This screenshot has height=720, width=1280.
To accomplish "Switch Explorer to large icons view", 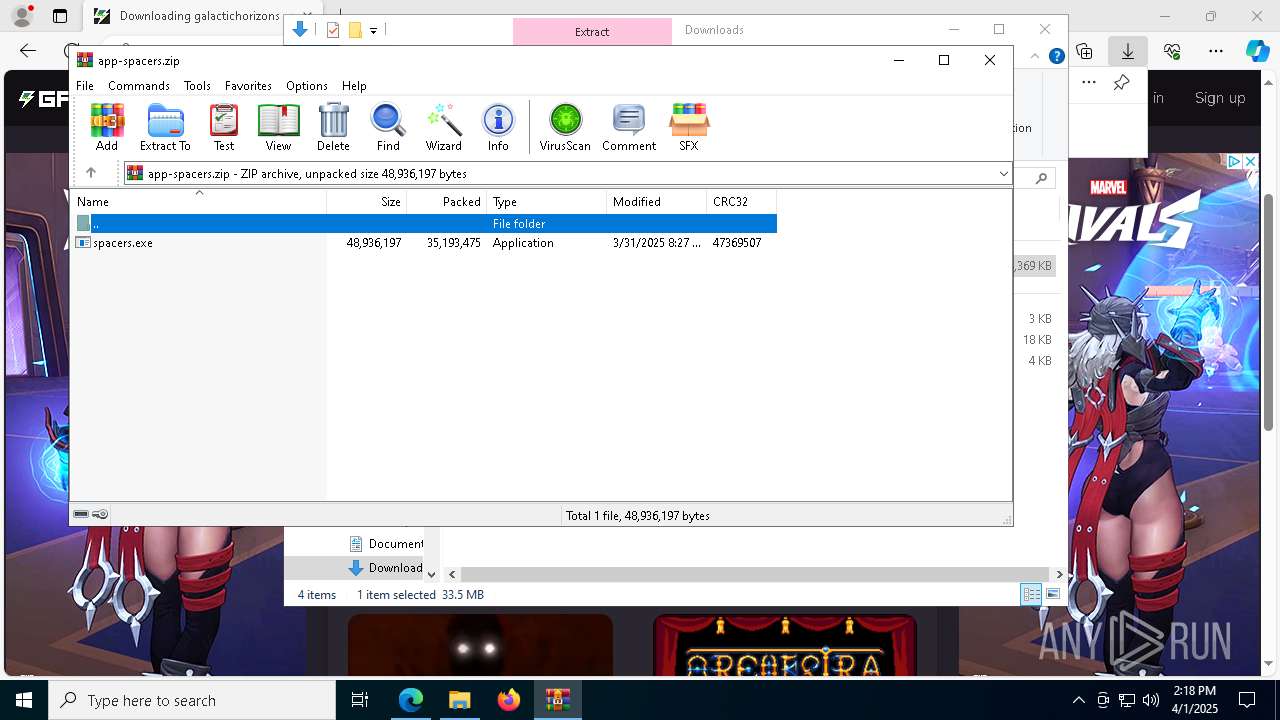I will tap(1053, 594).
